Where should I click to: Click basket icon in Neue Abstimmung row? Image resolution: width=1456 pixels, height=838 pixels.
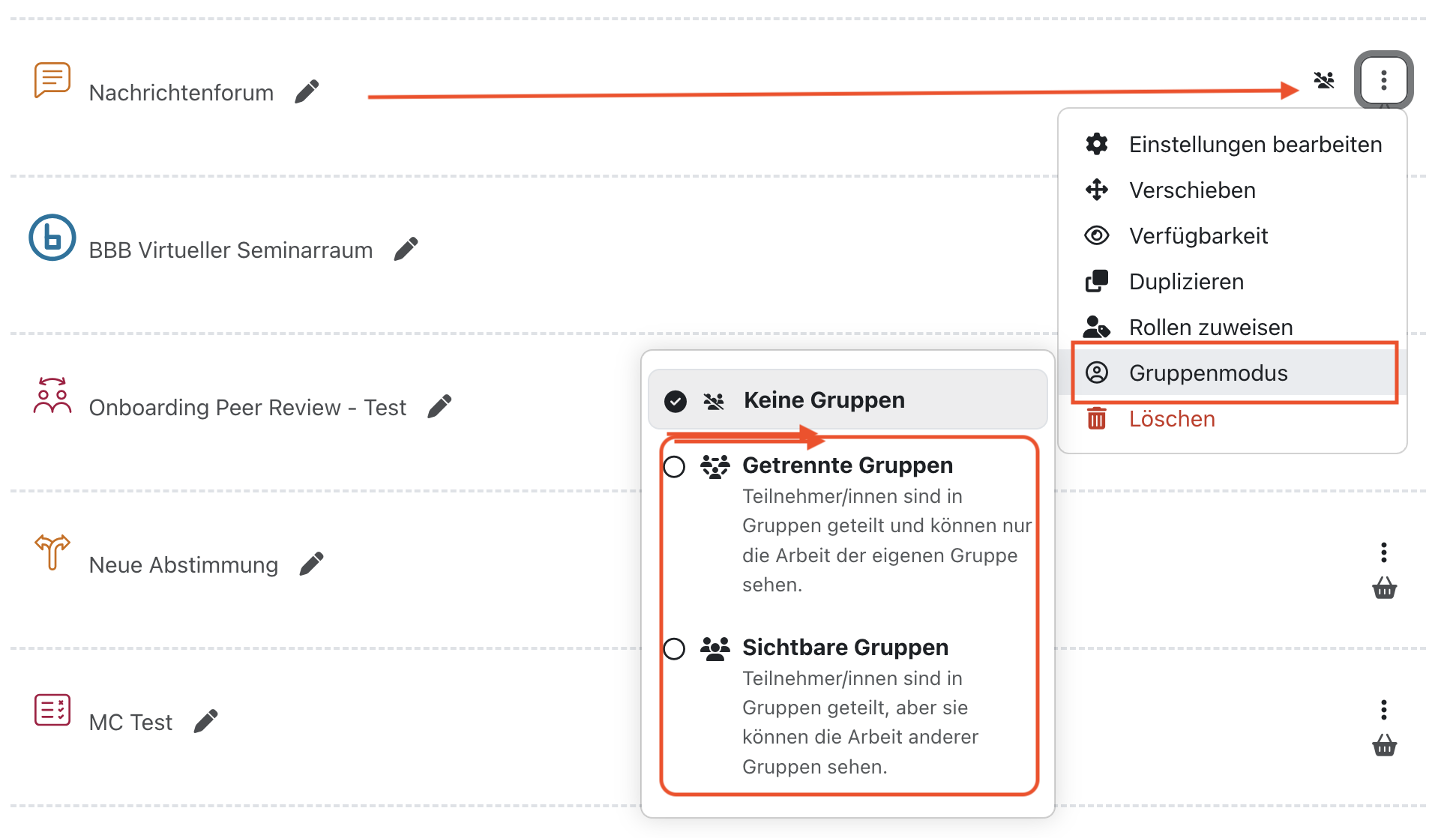coord(1384,588)
